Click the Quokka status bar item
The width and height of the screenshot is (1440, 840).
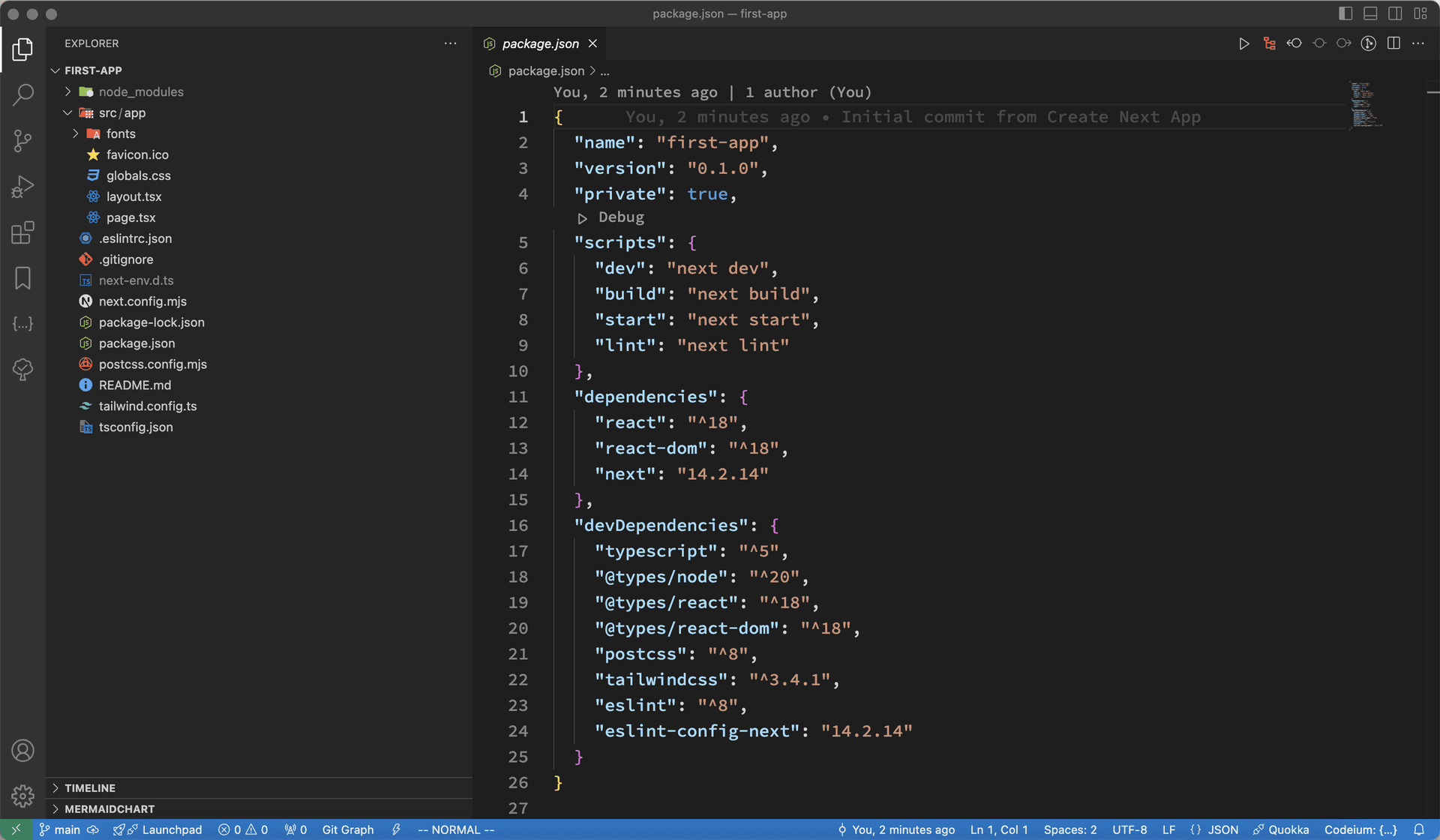click(x=1281, y=829)
